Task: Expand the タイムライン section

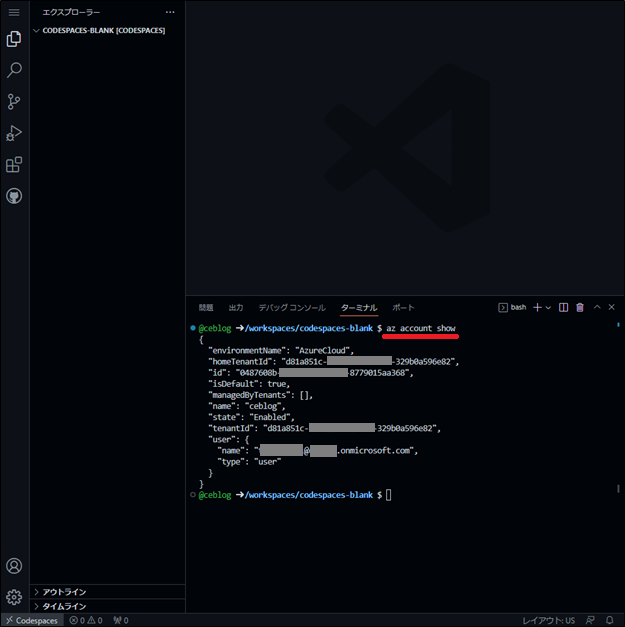Action: coord(64,606)
